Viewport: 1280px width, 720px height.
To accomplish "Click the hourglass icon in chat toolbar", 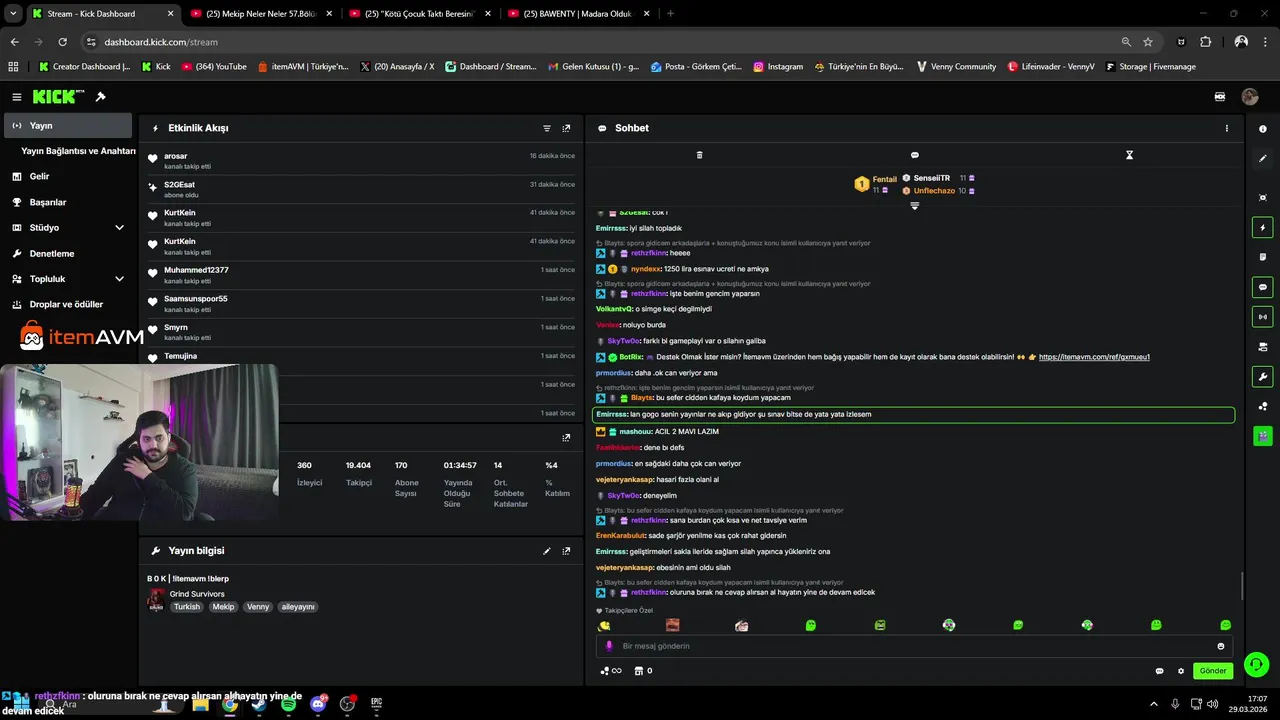I will 1129,155.
